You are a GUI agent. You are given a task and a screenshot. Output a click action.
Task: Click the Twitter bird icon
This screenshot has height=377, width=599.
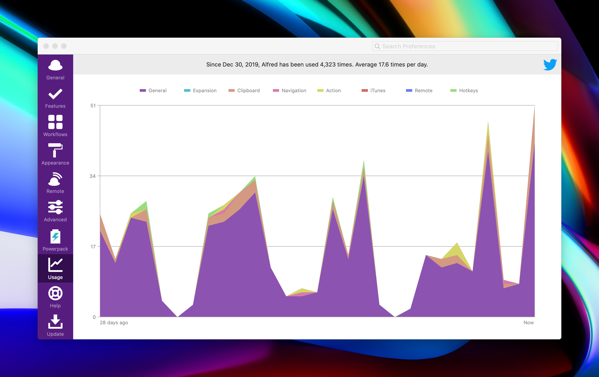click(550, 65)
